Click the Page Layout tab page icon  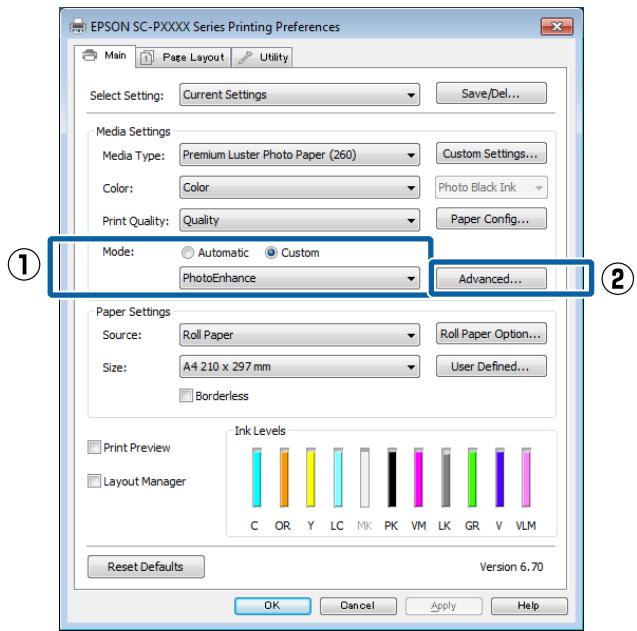(147, 58)
